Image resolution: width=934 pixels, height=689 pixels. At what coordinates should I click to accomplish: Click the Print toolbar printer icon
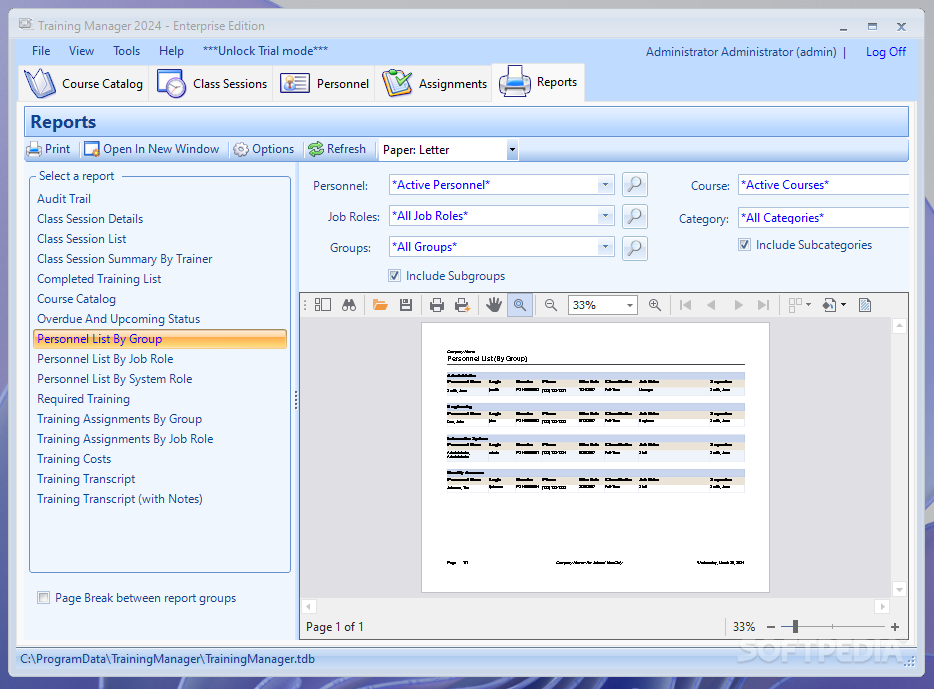tap(34, 149)
